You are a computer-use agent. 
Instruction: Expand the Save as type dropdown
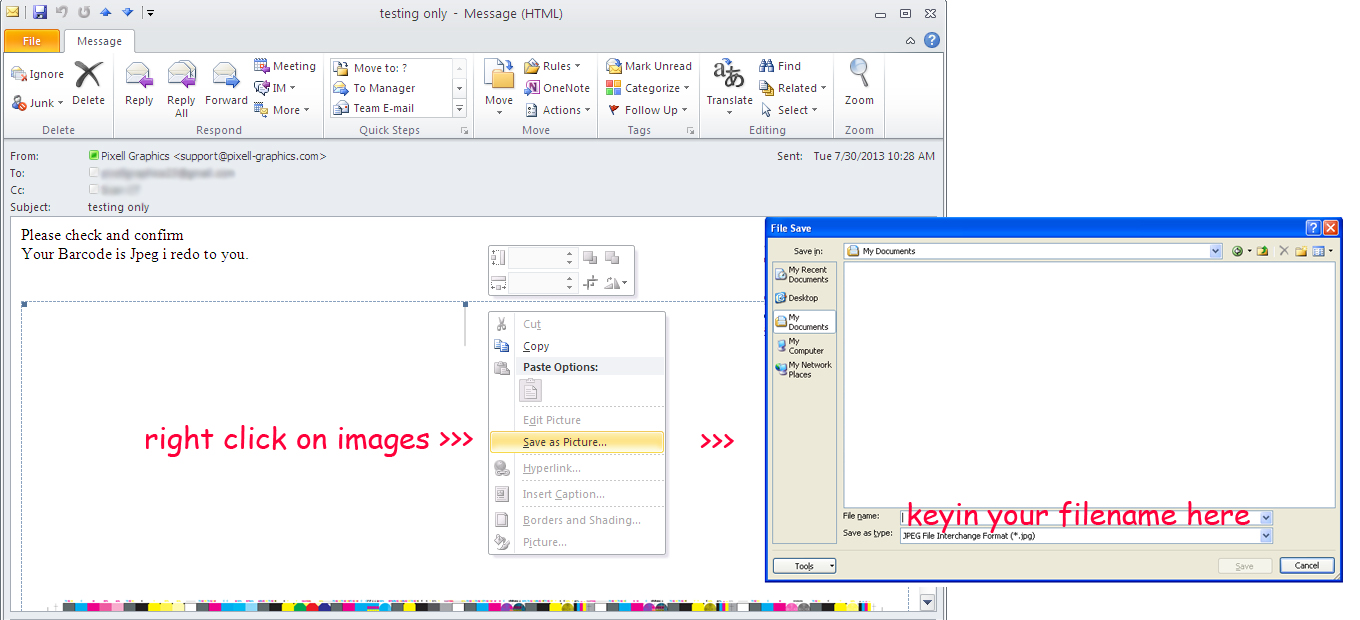(1266, 536)
